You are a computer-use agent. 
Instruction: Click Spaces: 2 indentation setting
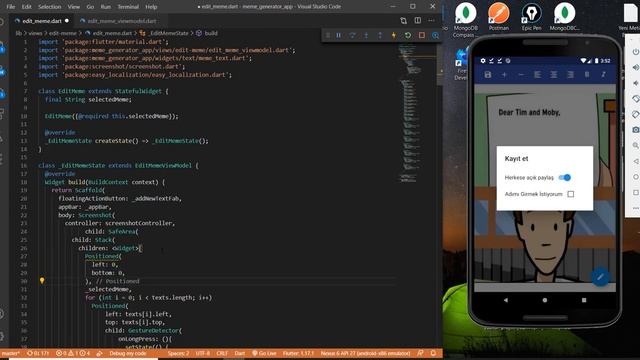(178, 353)
